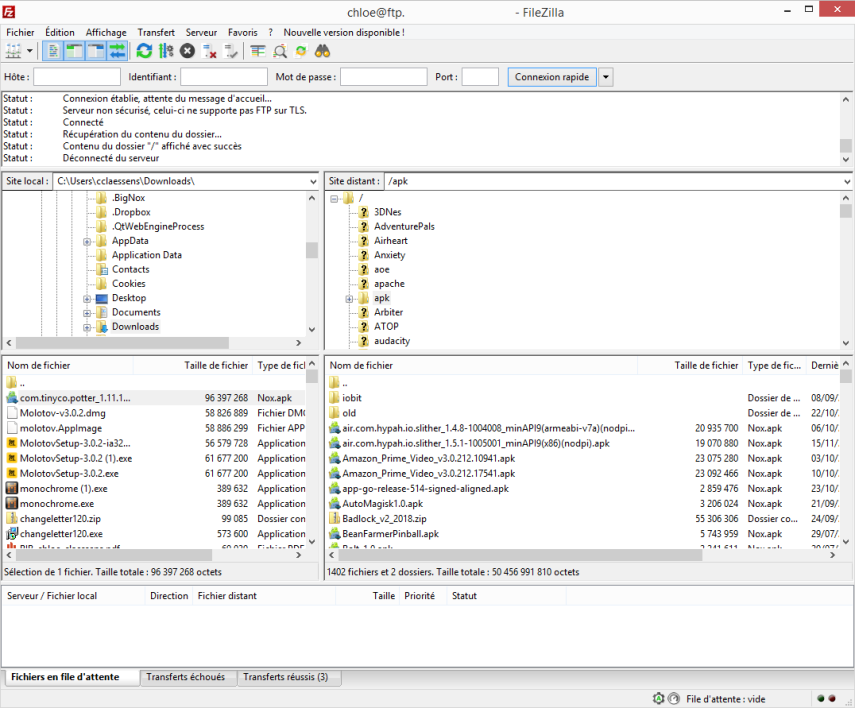
Task: Toggle the transfer queue display
Action: point(118,51)
